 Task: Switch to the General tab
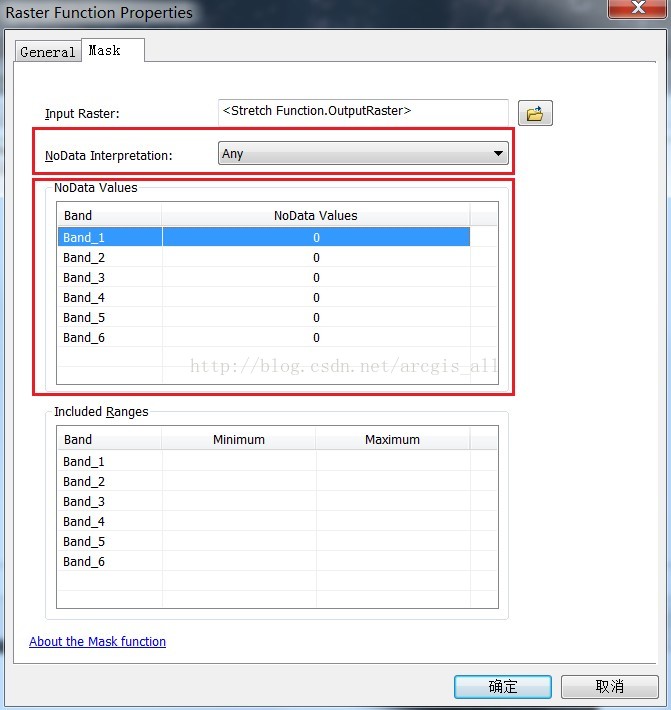pos(48,52)
